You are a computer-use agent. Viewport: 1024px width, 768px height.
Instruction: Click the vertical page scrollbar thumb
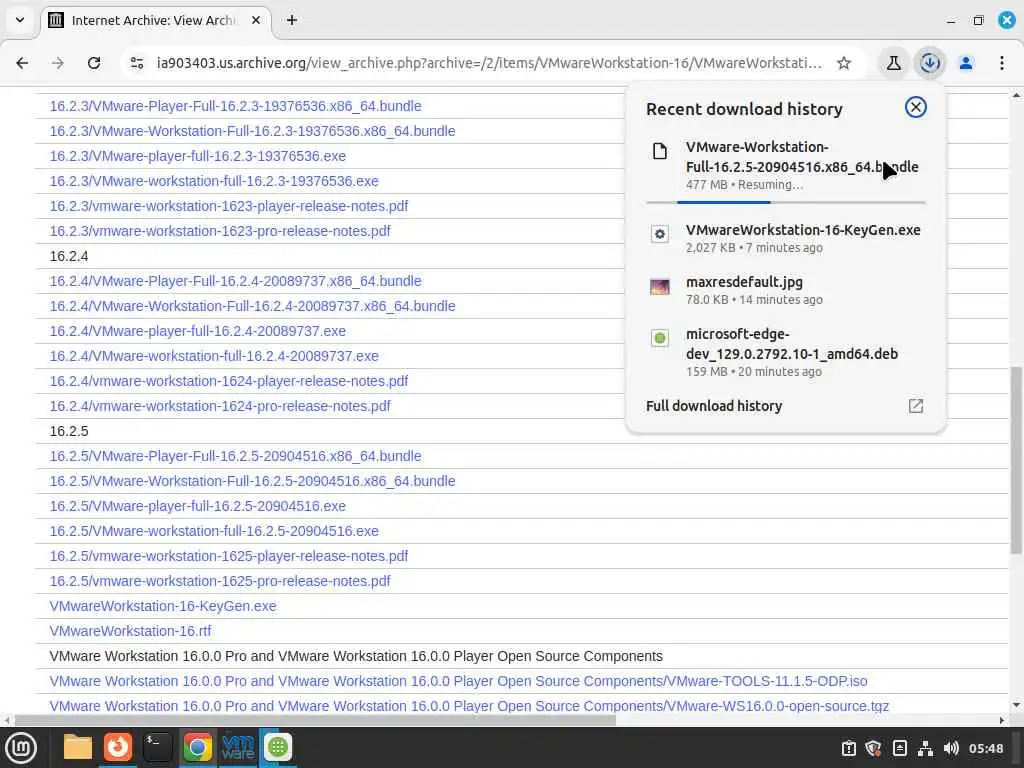pos(1016,460)
